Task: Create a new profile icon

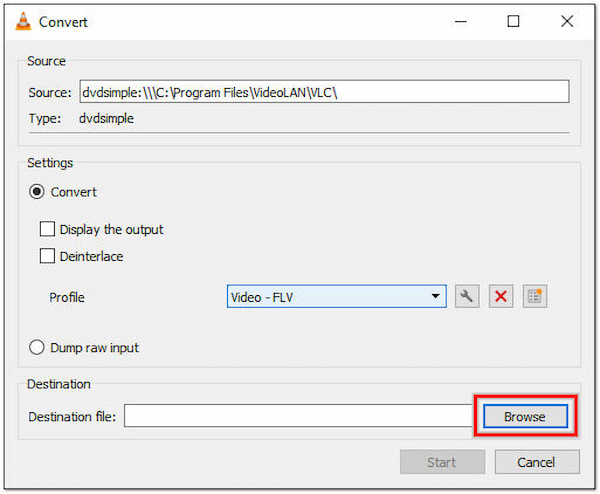Action: tap(535, 296)
